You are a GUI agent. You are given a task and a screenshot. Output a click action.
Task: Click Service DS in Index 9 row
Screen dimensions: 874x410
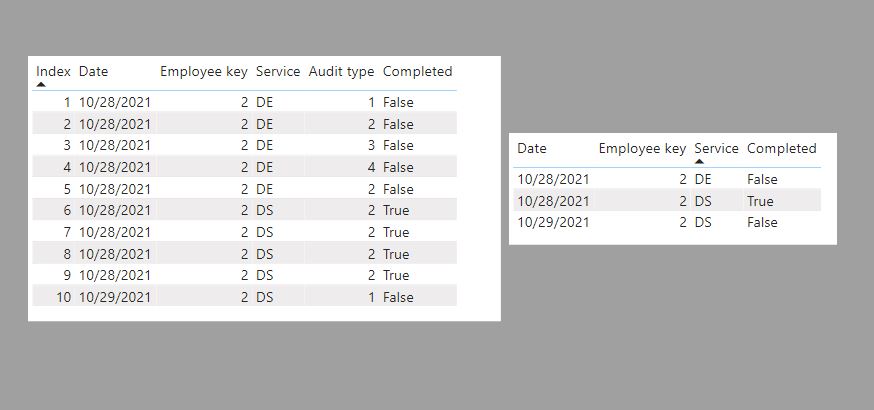pos(264,275)
